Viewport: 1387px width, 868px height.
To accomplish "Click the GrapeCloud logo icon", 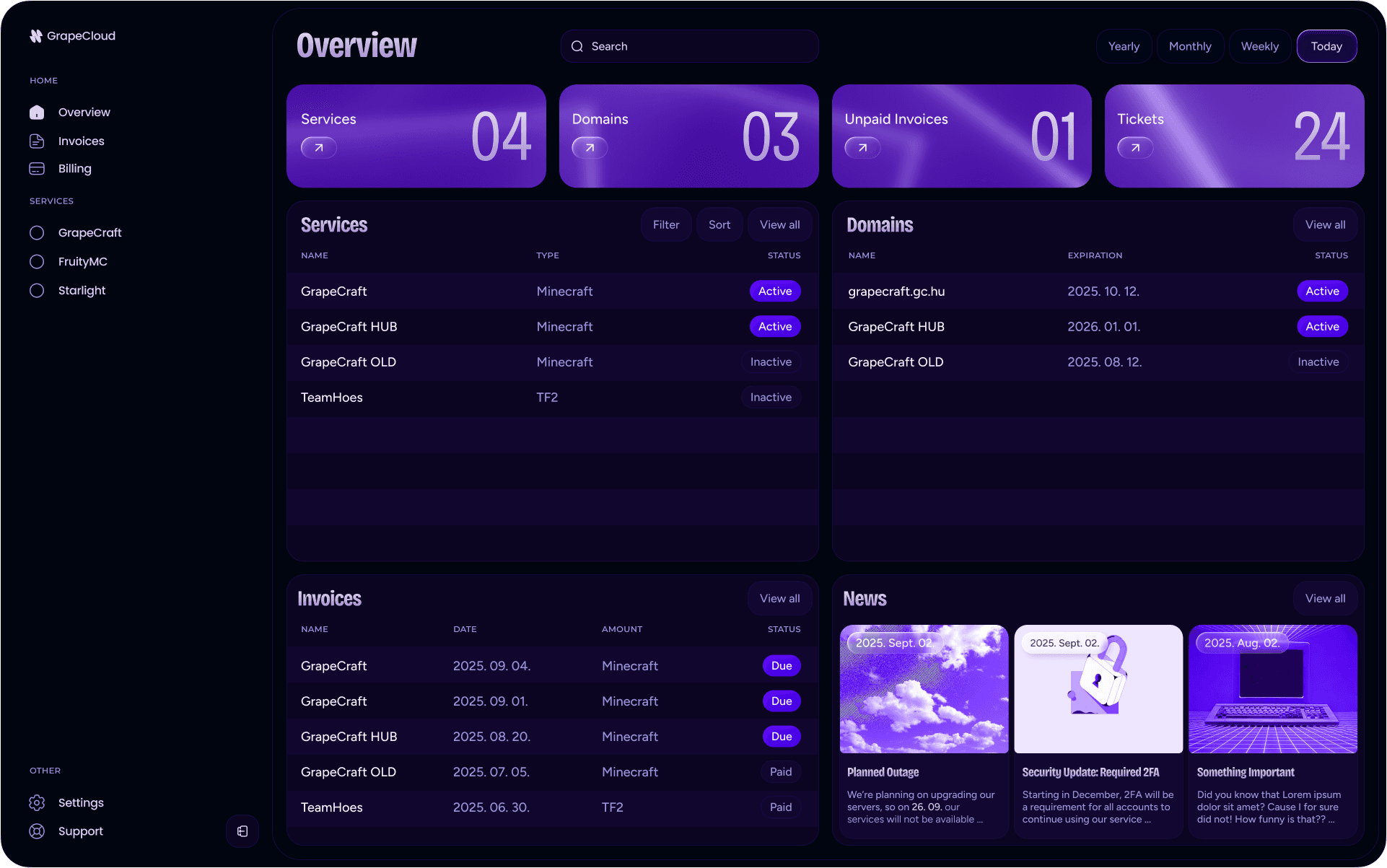I will click(x=35, y=36).
